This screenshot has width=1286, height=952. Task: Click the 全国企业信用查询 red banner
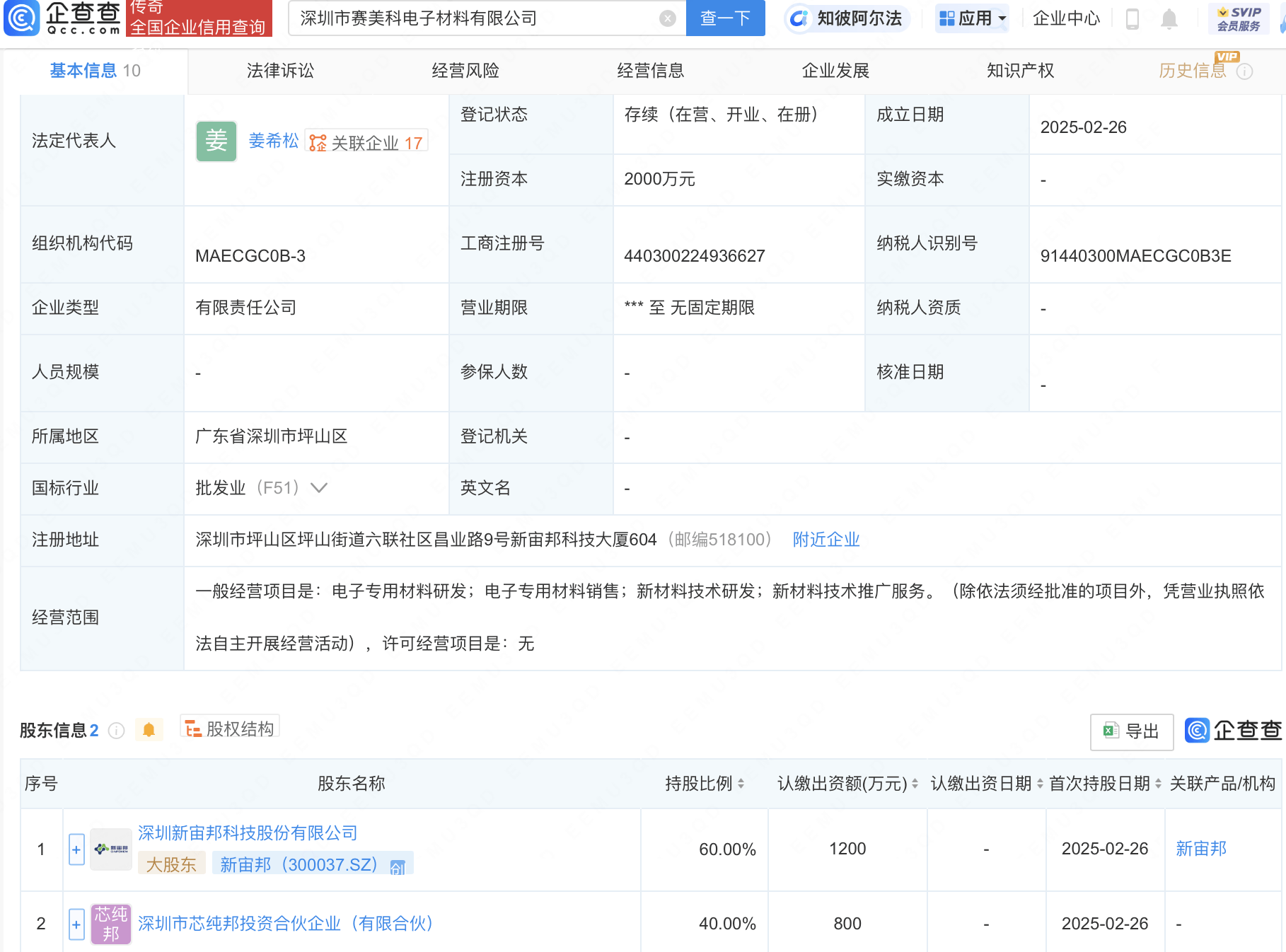(198, 18)
